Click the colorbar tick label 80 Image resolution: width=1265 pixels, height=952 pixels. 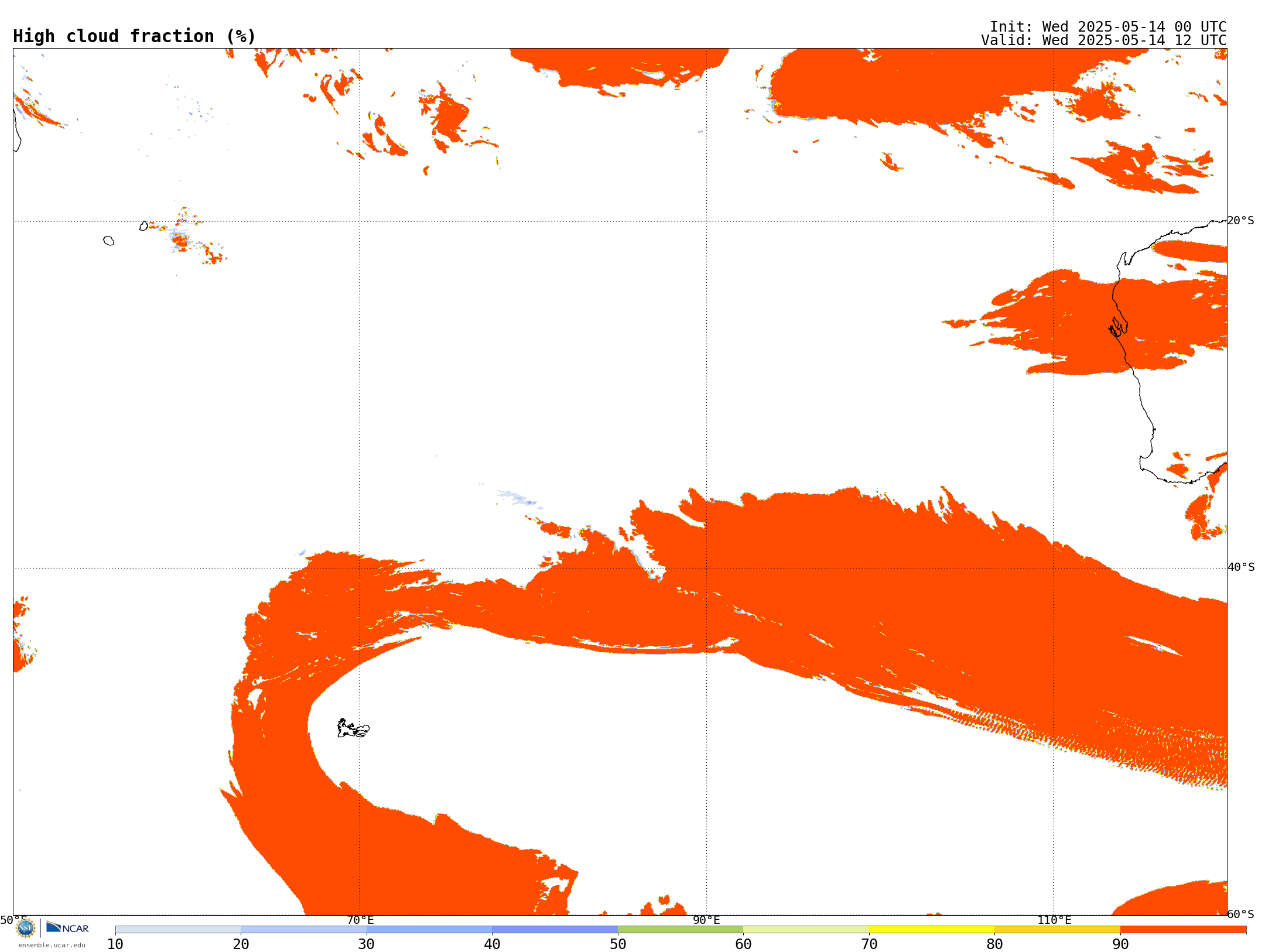point(994,944)
